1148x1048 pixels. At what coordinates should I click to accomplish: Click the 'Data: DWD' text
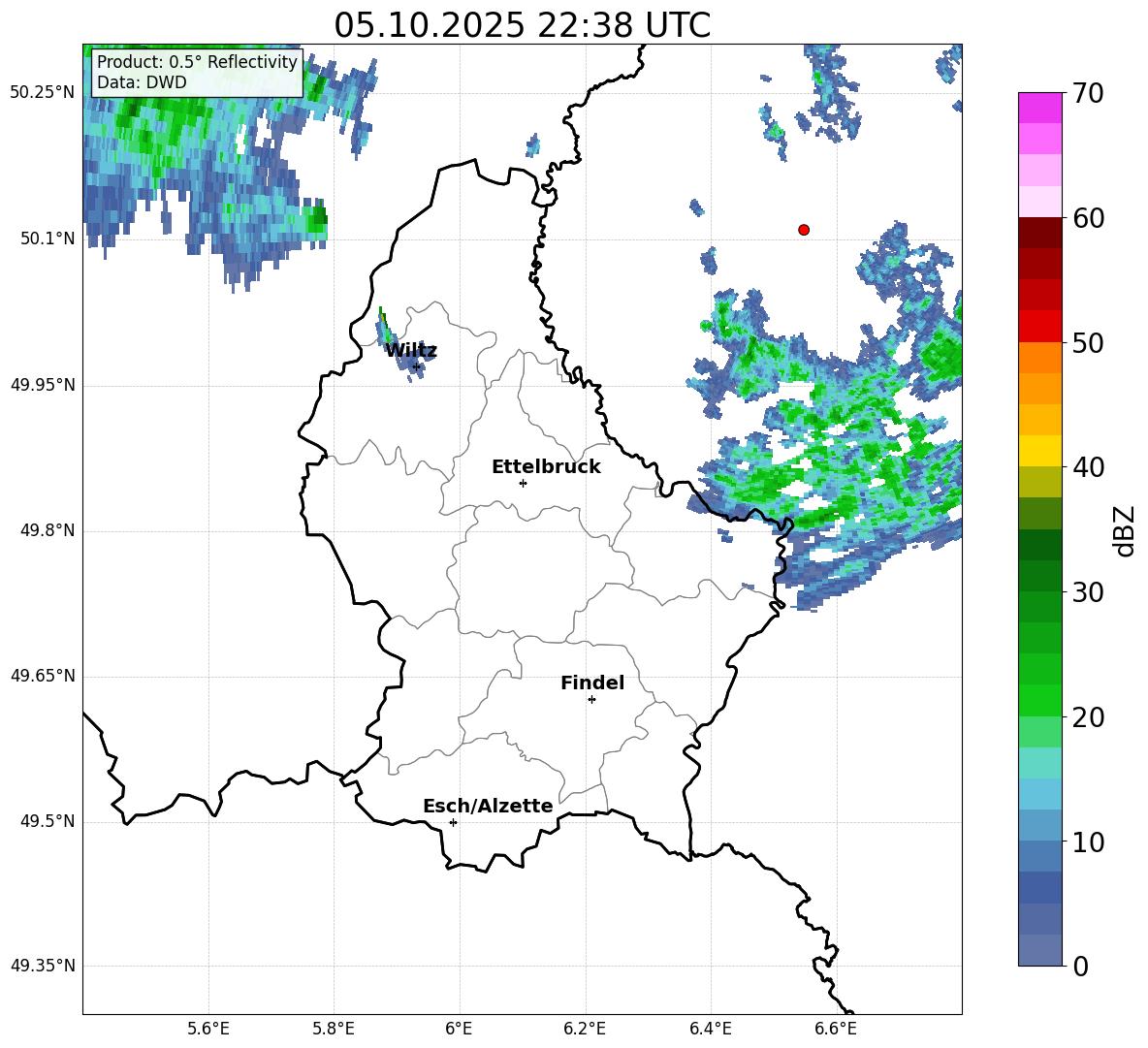click(142, 82)
